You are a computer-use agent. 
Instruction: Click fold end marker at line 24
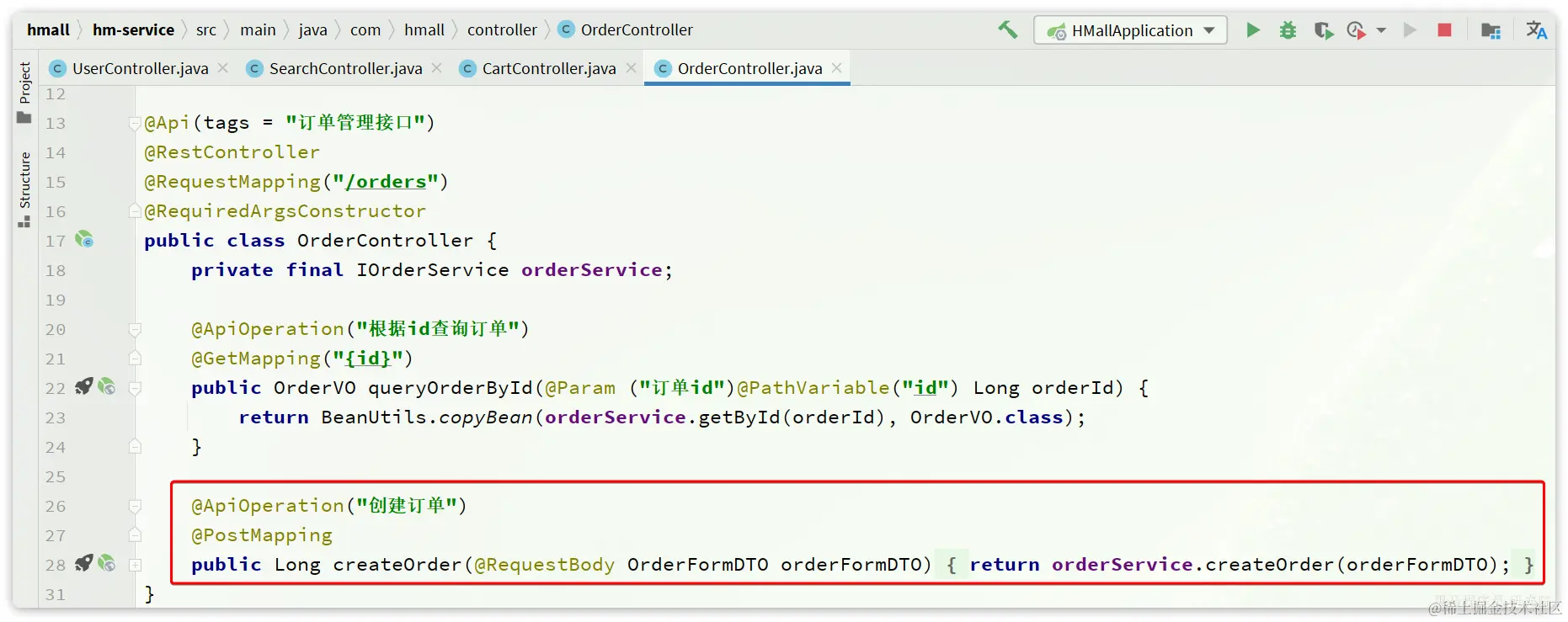coord(135,447)
